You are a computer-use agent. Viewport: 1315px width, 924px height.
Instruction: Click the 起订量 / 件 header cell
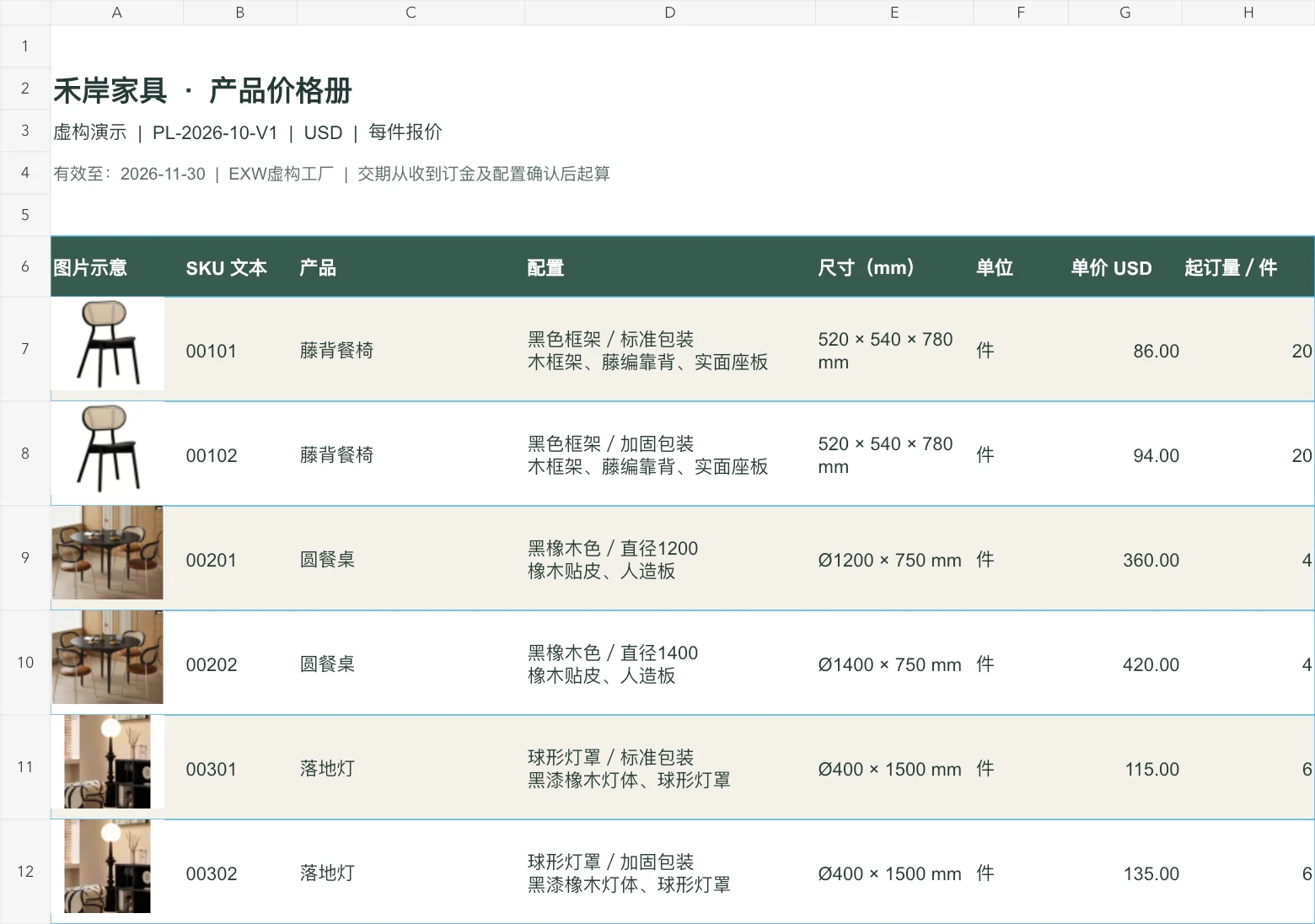[x=1248, y=267]
